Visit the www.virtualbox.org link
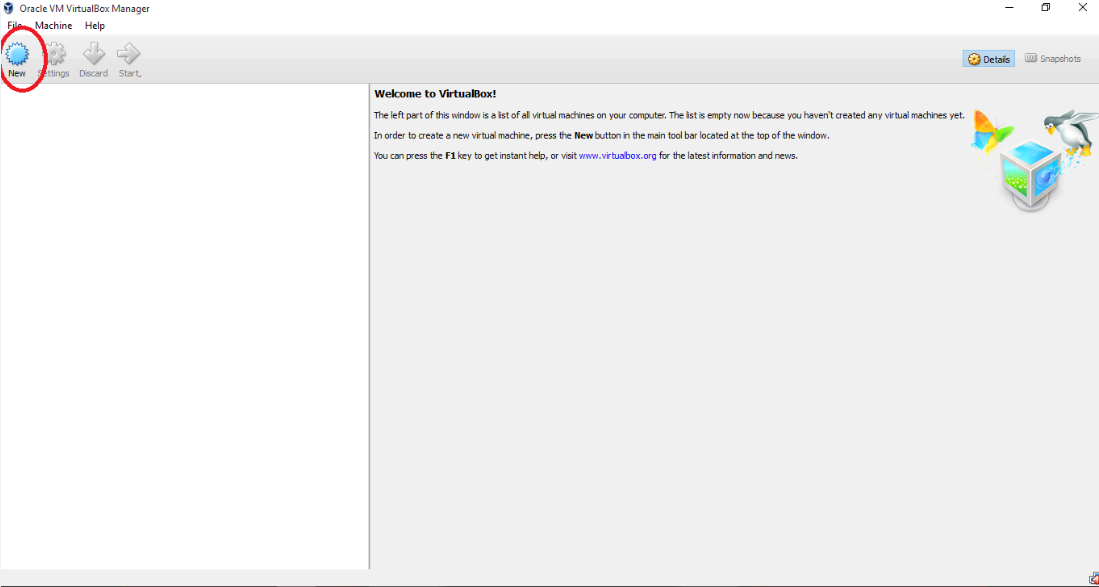Image resolution: width=1099 pixels, height=587 pixels. [617, 156]
